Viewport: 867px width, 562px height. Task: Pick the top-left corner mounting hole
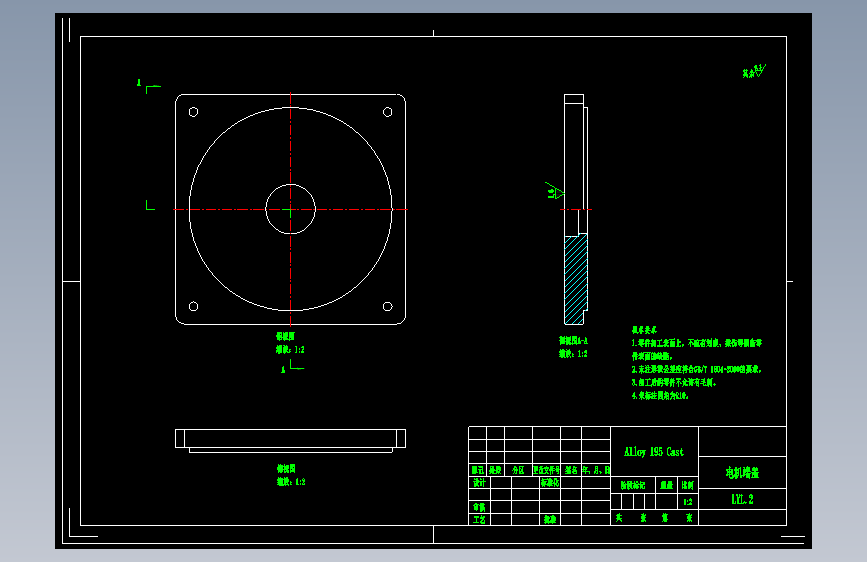point(194,112)
